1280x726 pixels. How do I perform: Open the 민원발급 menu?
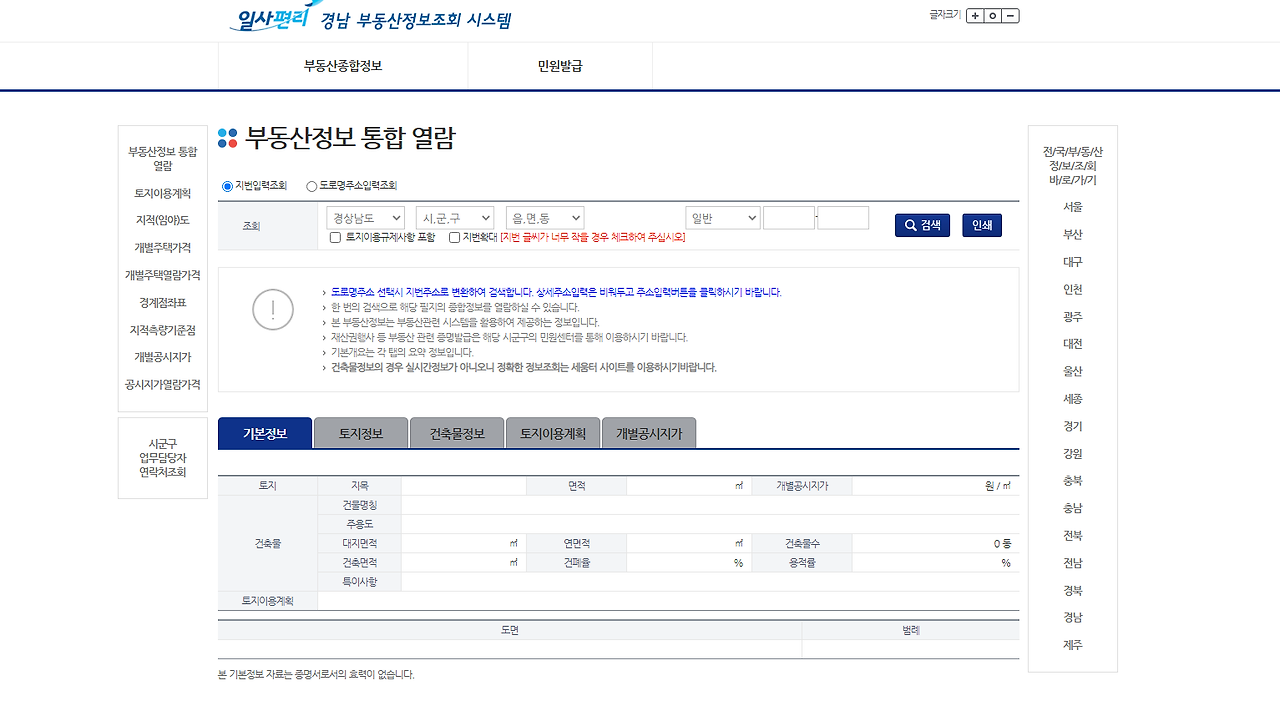pyautogui.click(x=560, y=65)
